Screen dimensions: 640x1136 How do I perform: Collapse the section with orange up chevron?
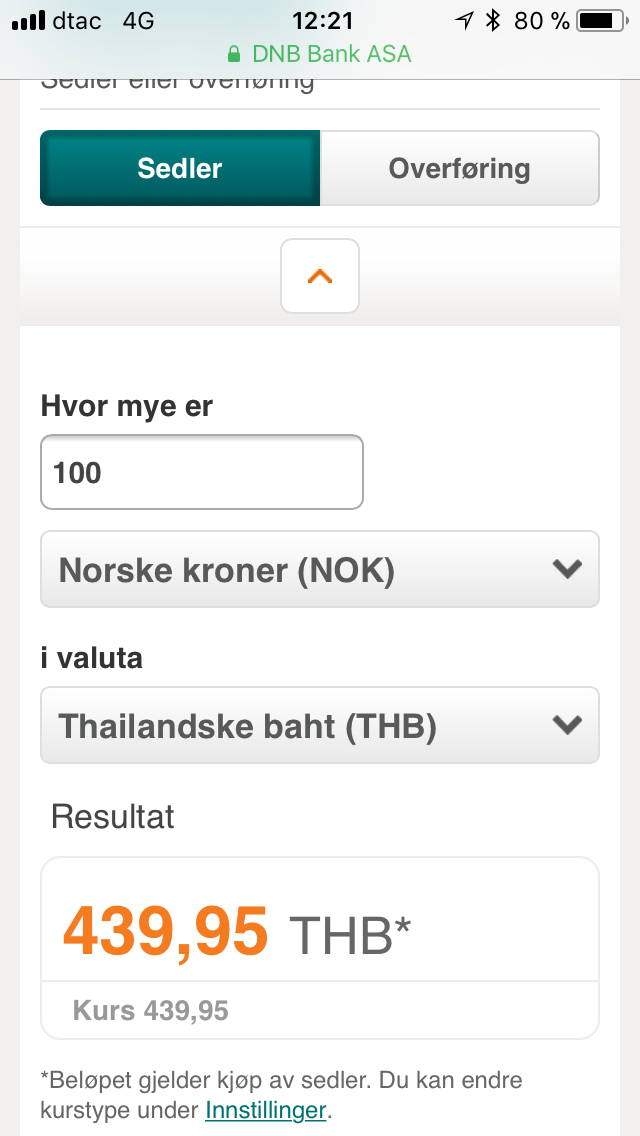320,276
